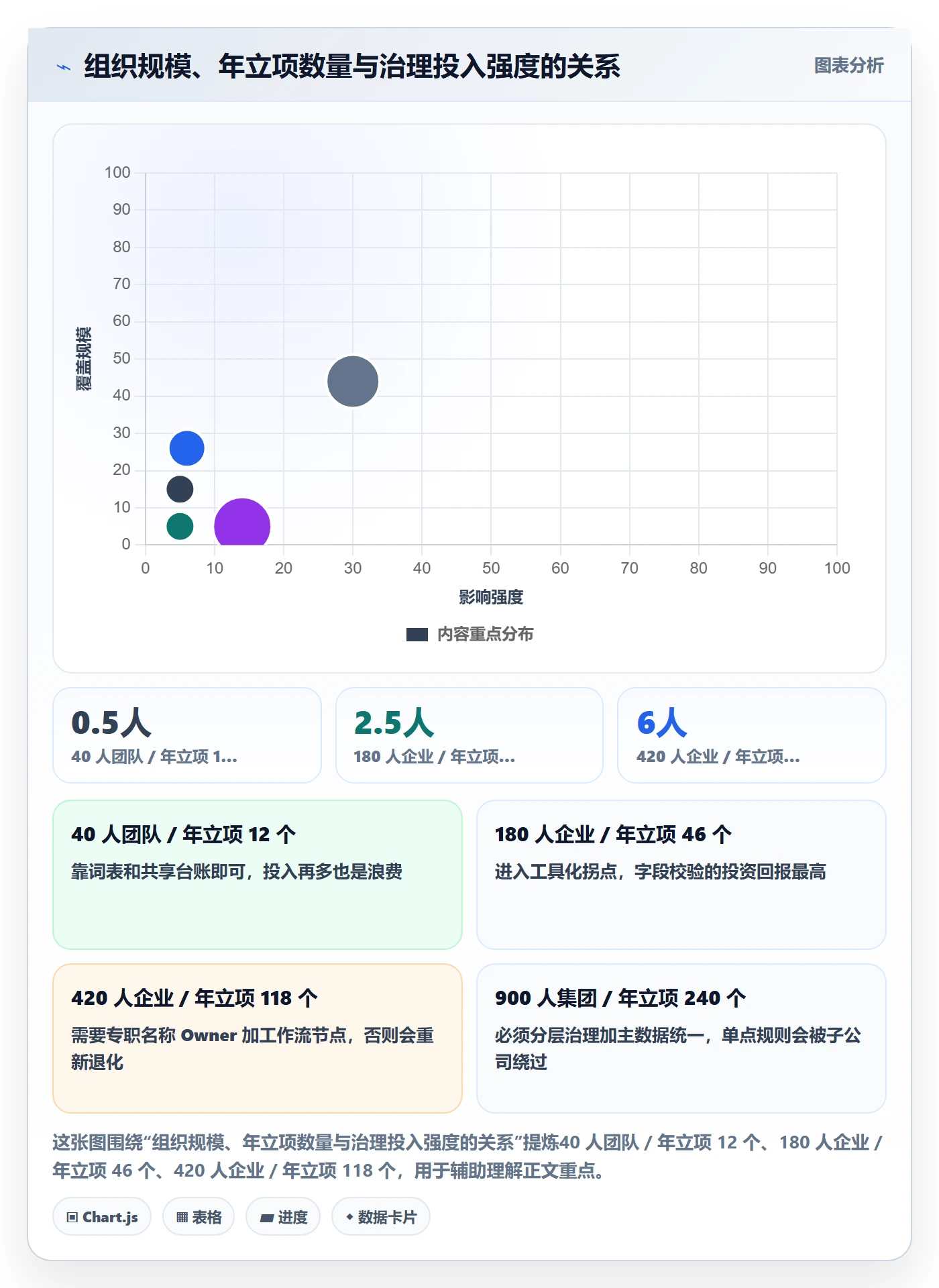The width and height of the screenshot is (939, 1288).
Task: Open the 900 人集团 / 年立项 240 个 card
Action: pyautogui.click(x=681, y=1038)
